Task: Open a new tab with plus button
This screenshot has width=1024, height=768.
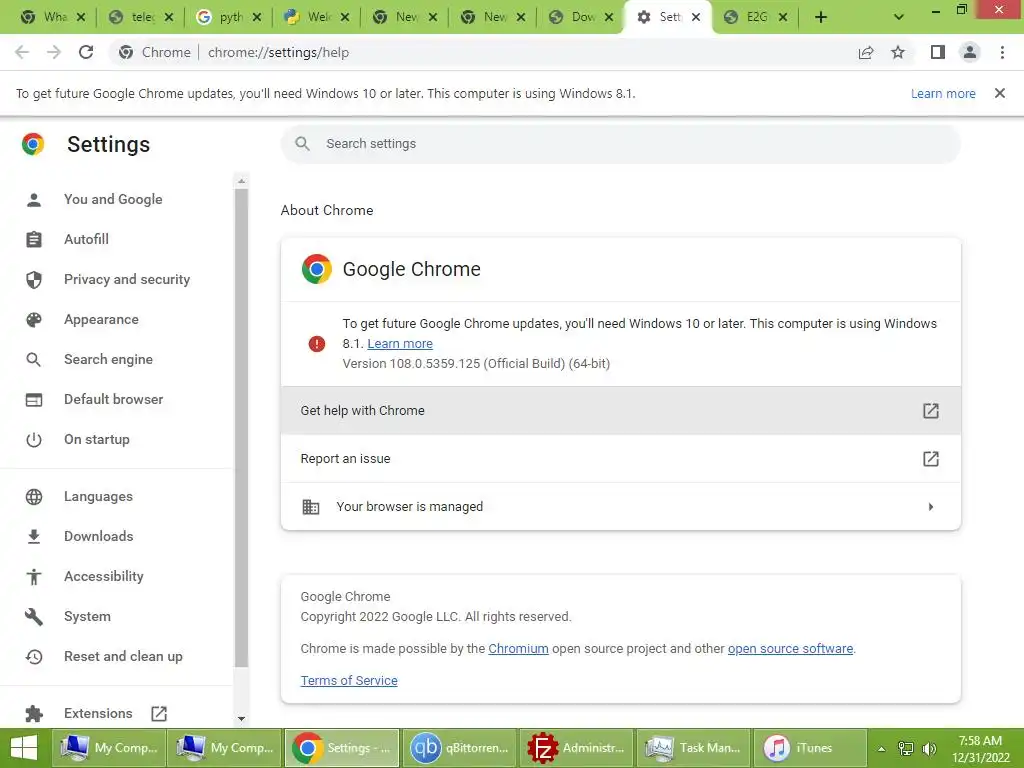Action: [x=821, y=17]
